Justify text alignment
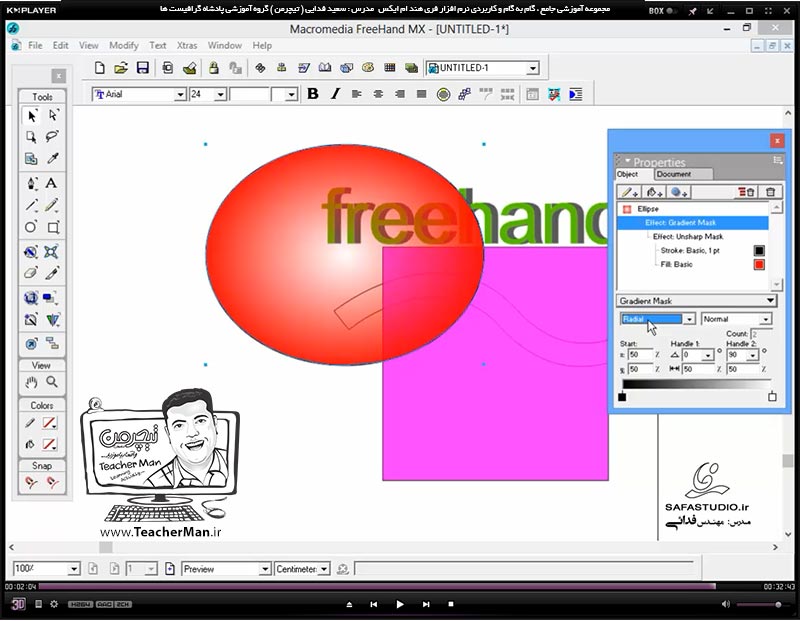 point(421,94)
